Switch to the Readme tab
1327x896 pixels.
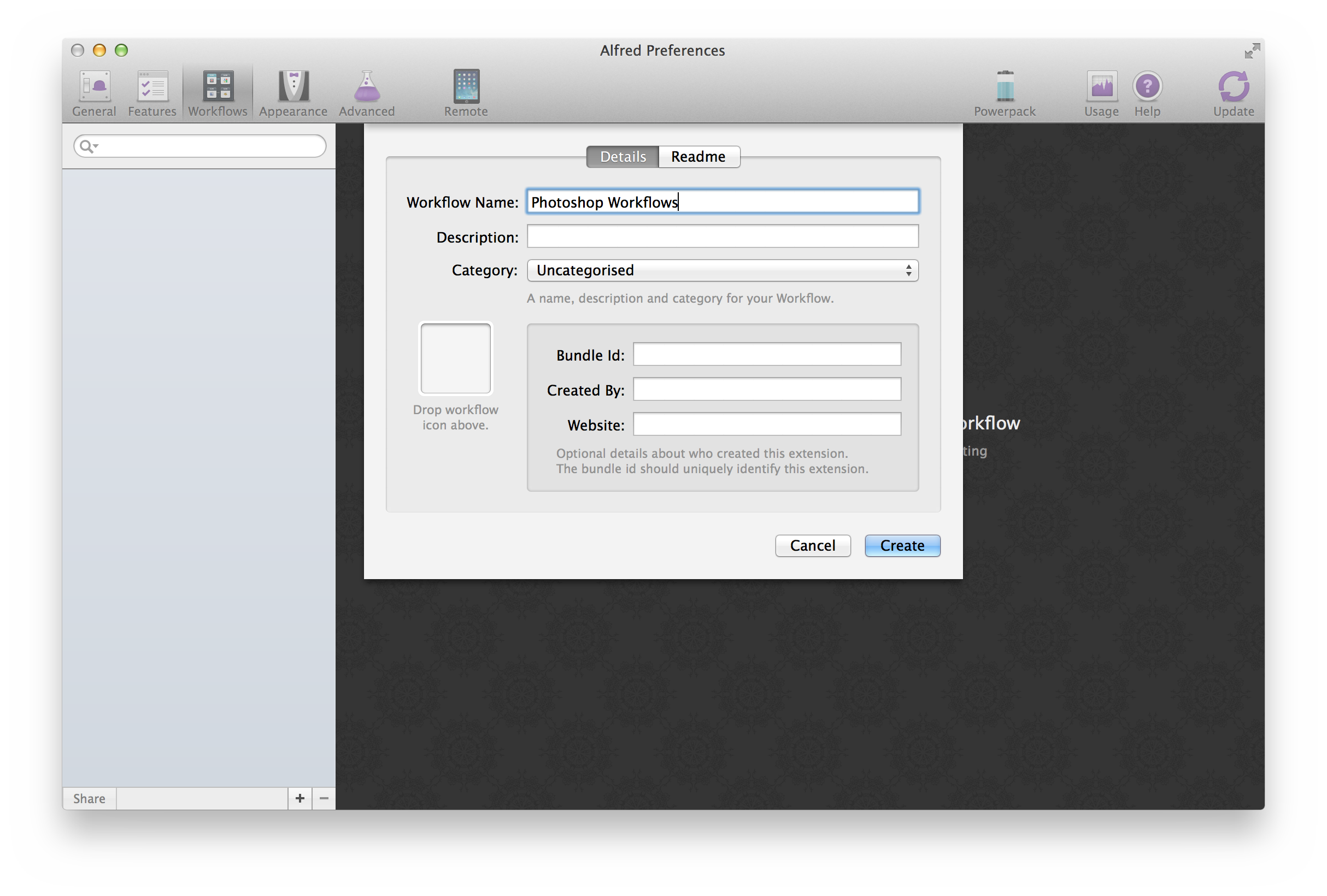(699, 156)
